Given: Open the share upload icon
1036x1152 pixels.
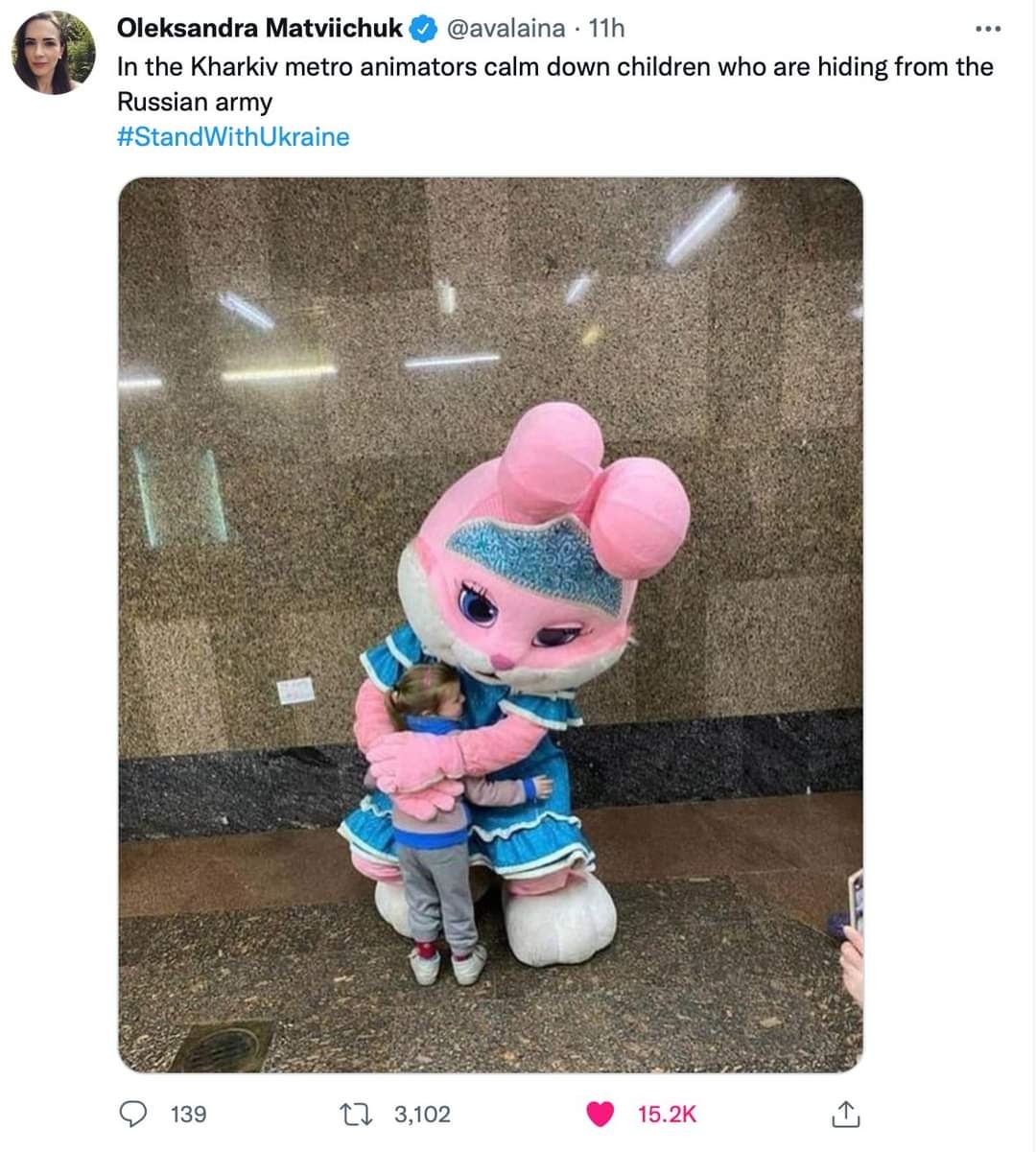Looking at the screenshot, I should [842, 1114].
